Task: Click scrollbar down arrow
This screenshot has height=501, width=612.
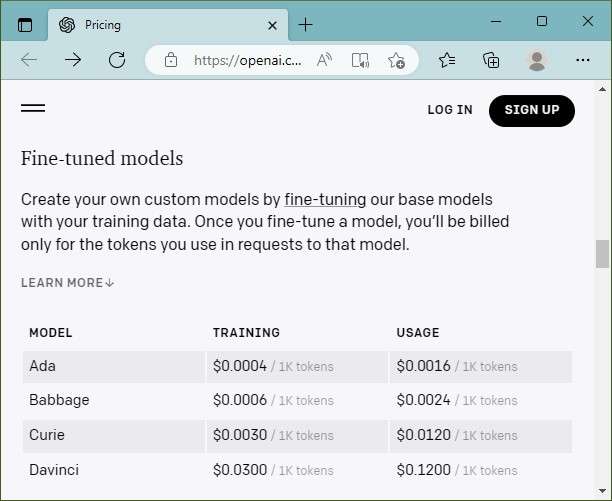Action: 602,491
